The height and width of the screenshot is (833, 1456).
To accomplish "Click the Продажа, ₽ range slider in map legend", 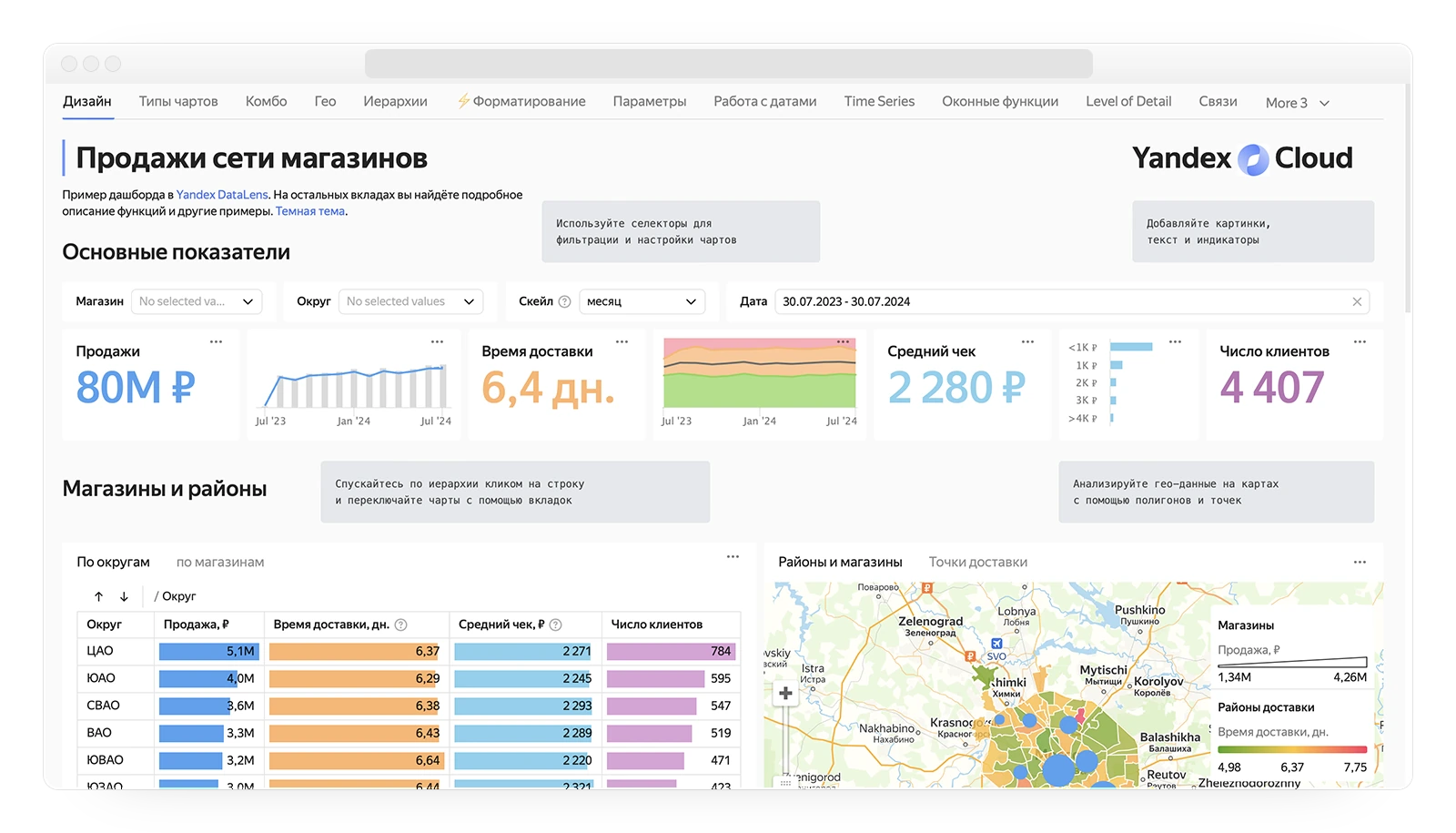I will [1292, 662].
